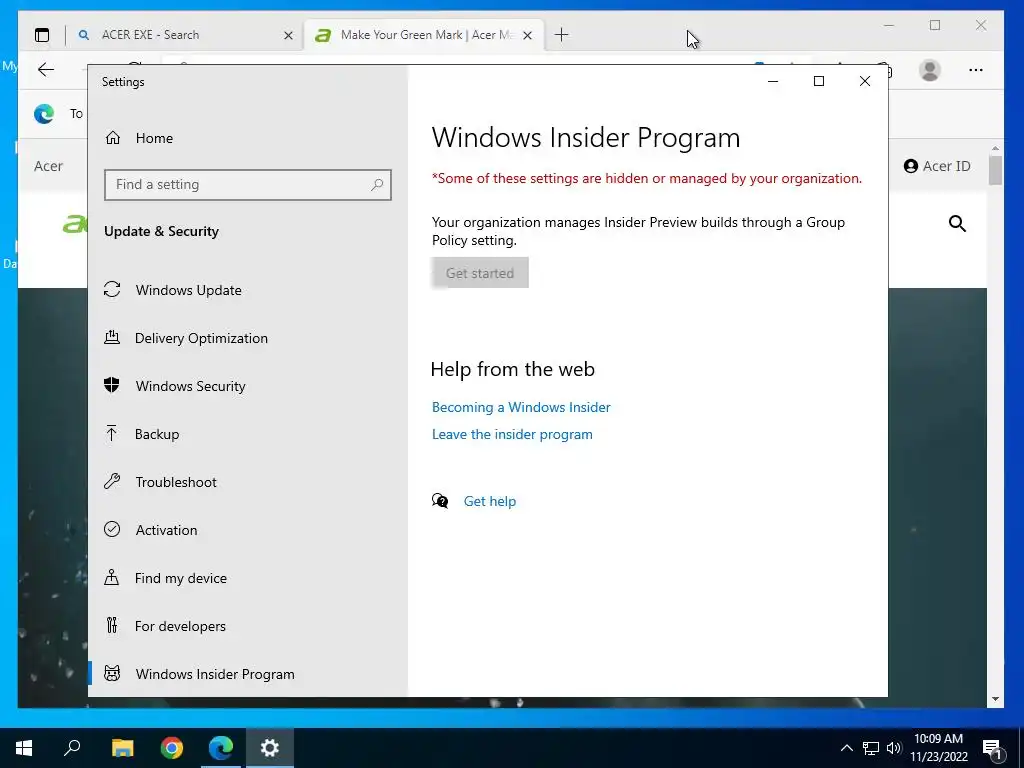Close the Make Your Green Mark tab
This screenshot has width=1024, height=768.
point(528,35)
